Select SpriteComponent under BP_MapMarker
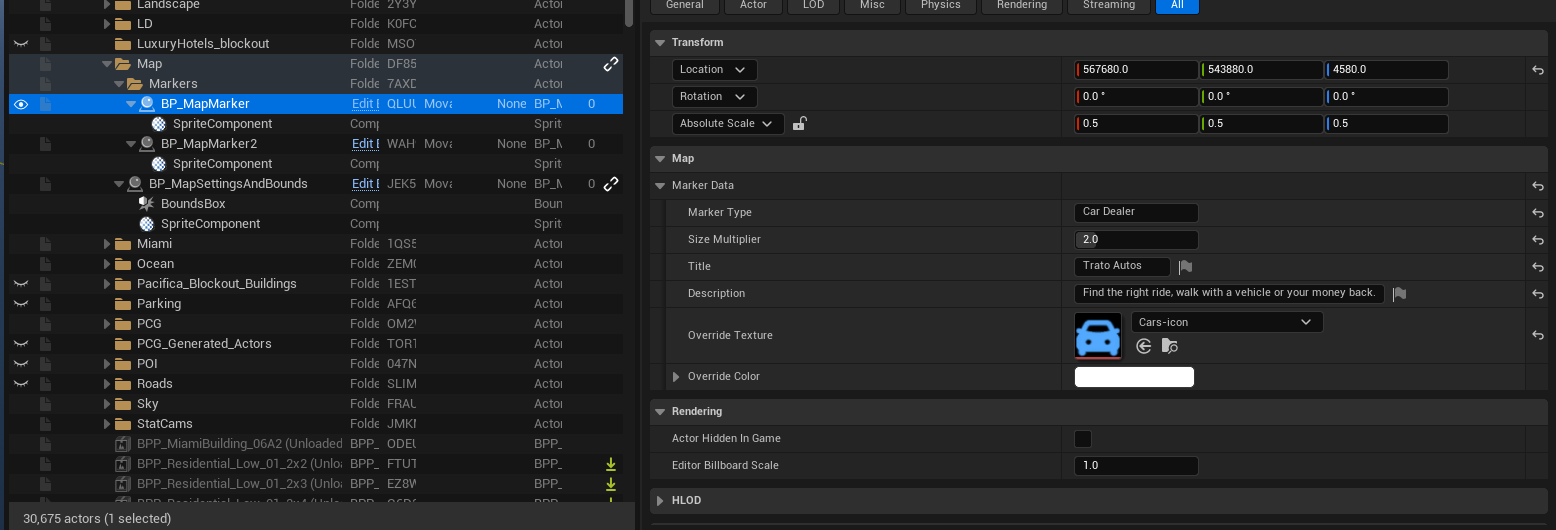This screenshot has height=530, width=1556. 222,124
